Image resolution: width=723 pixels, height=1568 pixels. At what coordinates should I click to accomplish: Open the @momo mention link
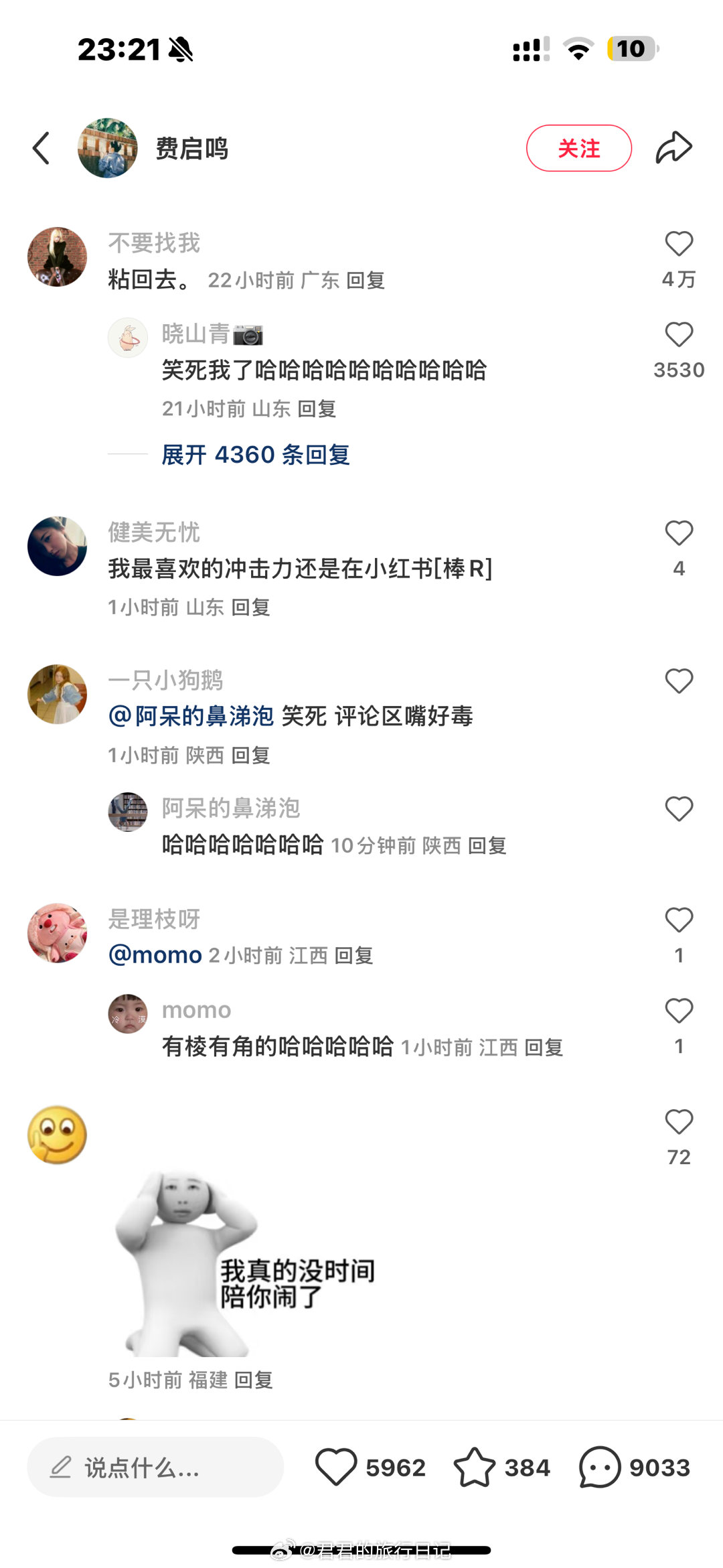click(x=155, y=955)
